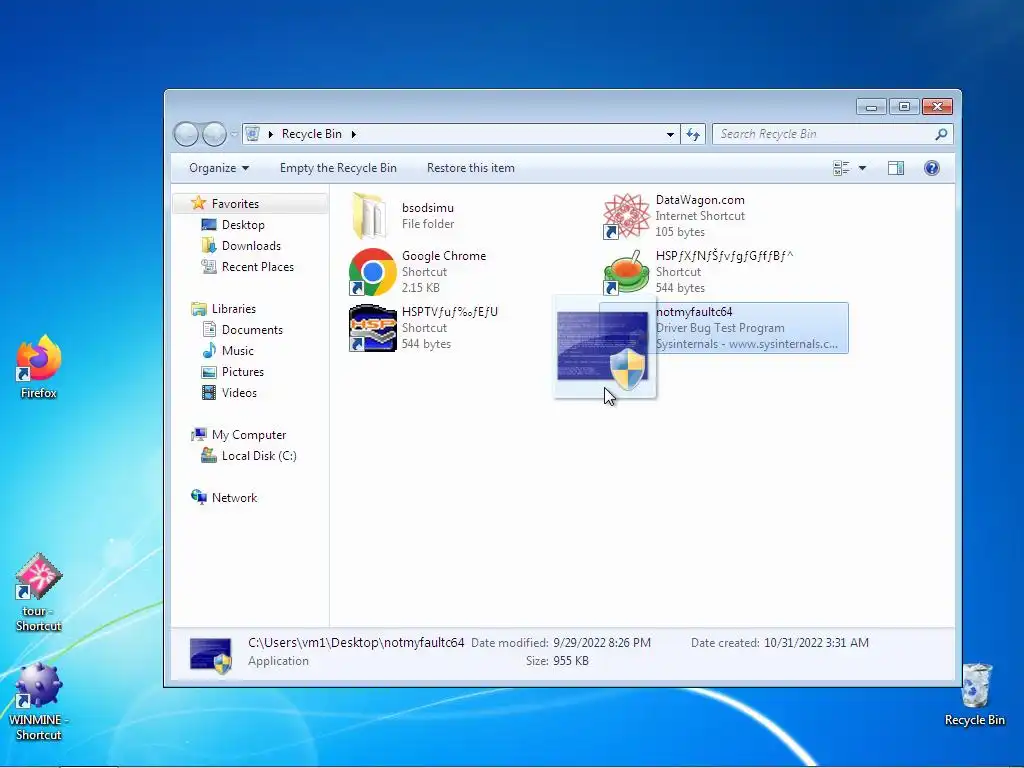Open My Computer in the navigation pane
The height and width of the screenshot is (768, 1024).
pos(249,435)
